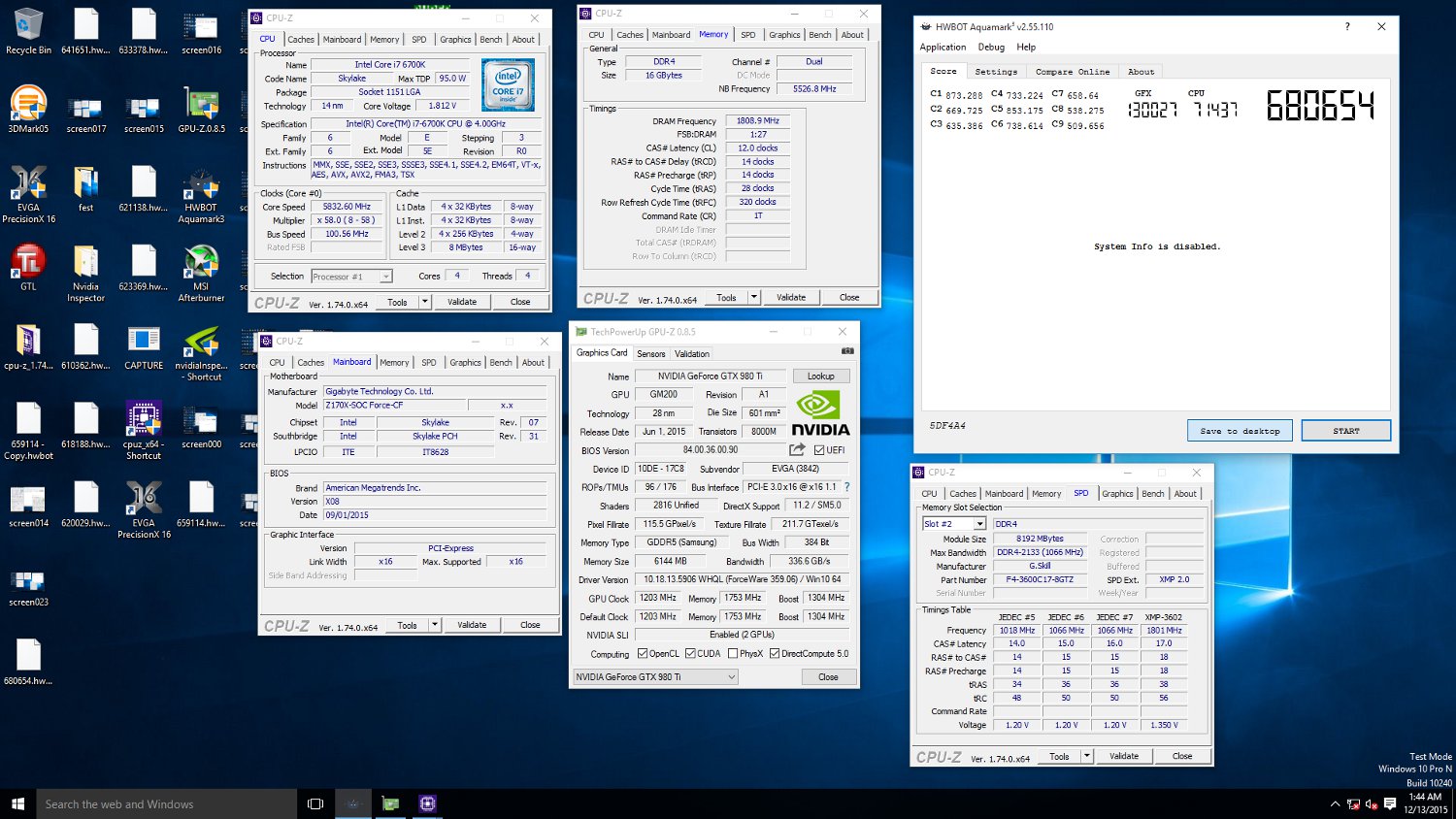Image resolution: width=1456 pixels, height=819 pixels.
Task: Open the Sensors tab in GPU-Z
Action: (651, 354)
